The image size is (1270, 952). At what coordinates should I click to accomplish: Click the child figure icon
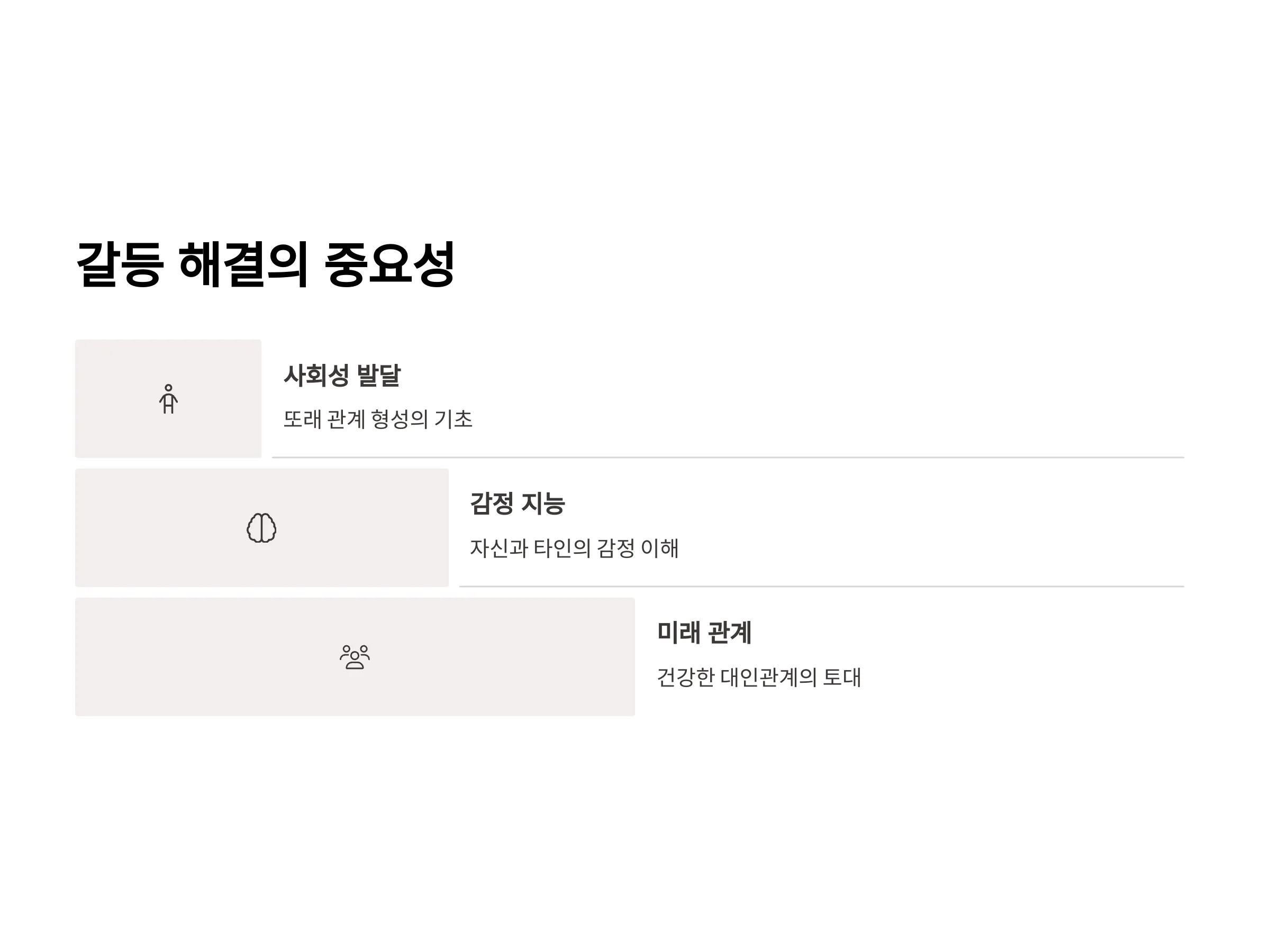point(168,399)
